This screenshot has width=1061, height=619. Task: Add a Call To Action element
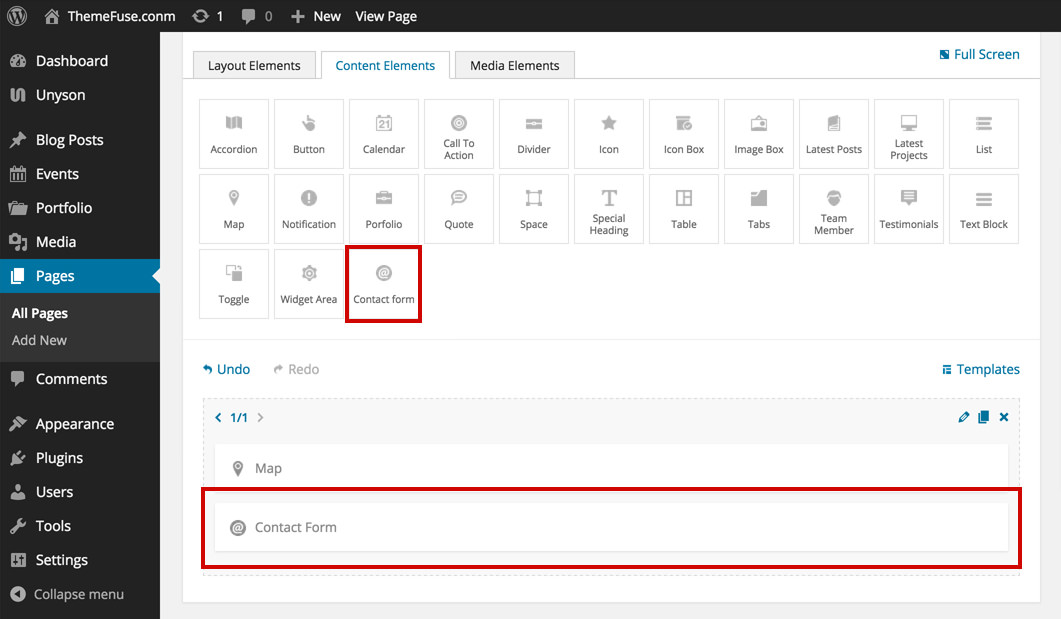click(459, 134)
